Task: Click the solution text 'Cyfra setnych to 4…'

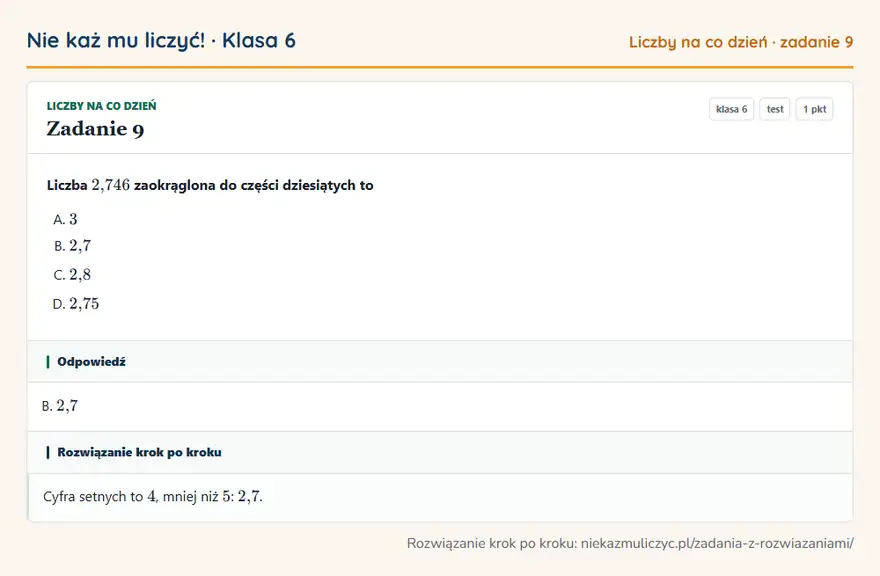Action: (153, 496)
